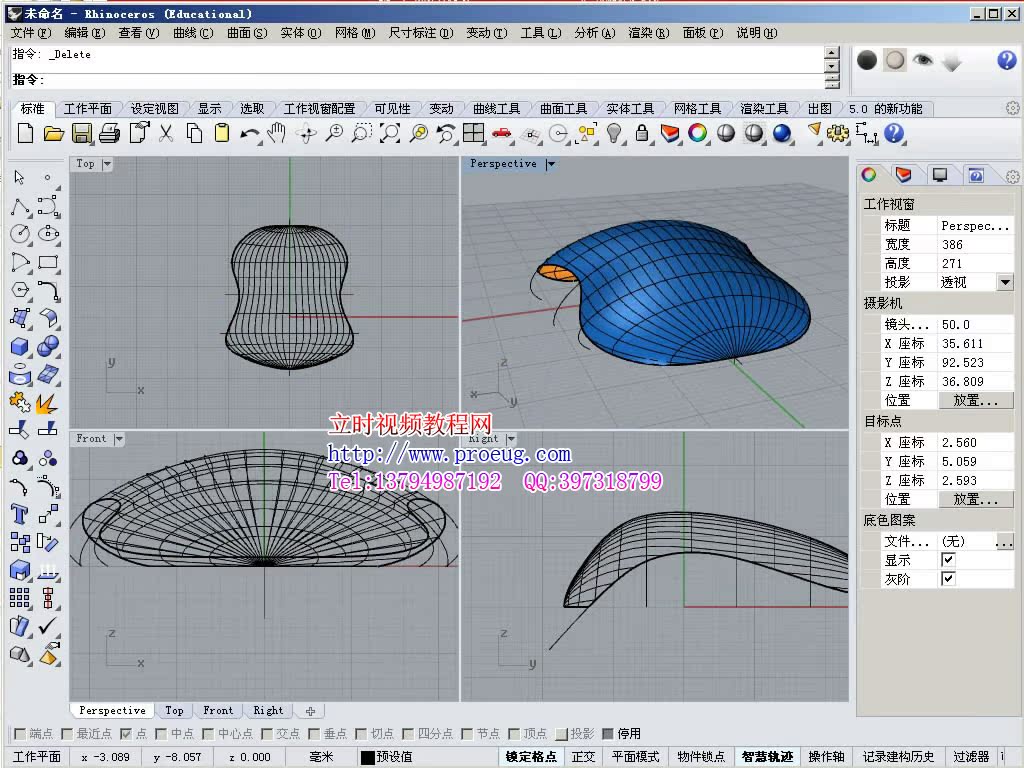Click the target point 位置 放置 button
1024x768 pixels.
(976, 500)
